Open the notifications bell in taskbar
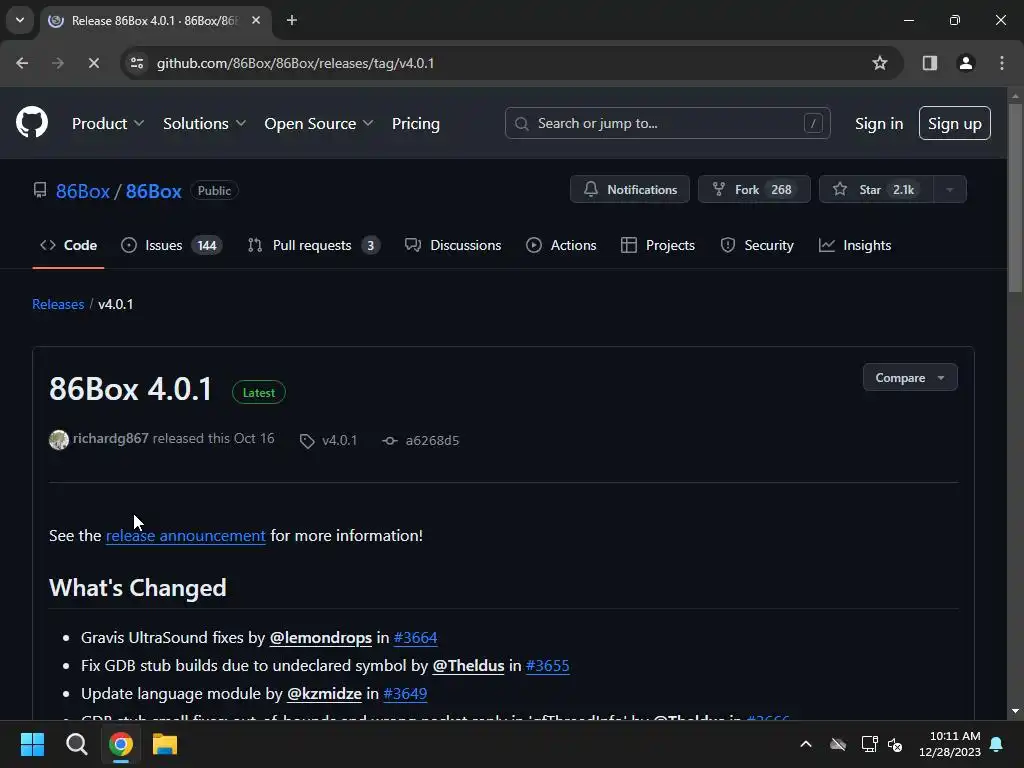The height and width of the screenshot is (768, 1024). (x=996, y=744)
